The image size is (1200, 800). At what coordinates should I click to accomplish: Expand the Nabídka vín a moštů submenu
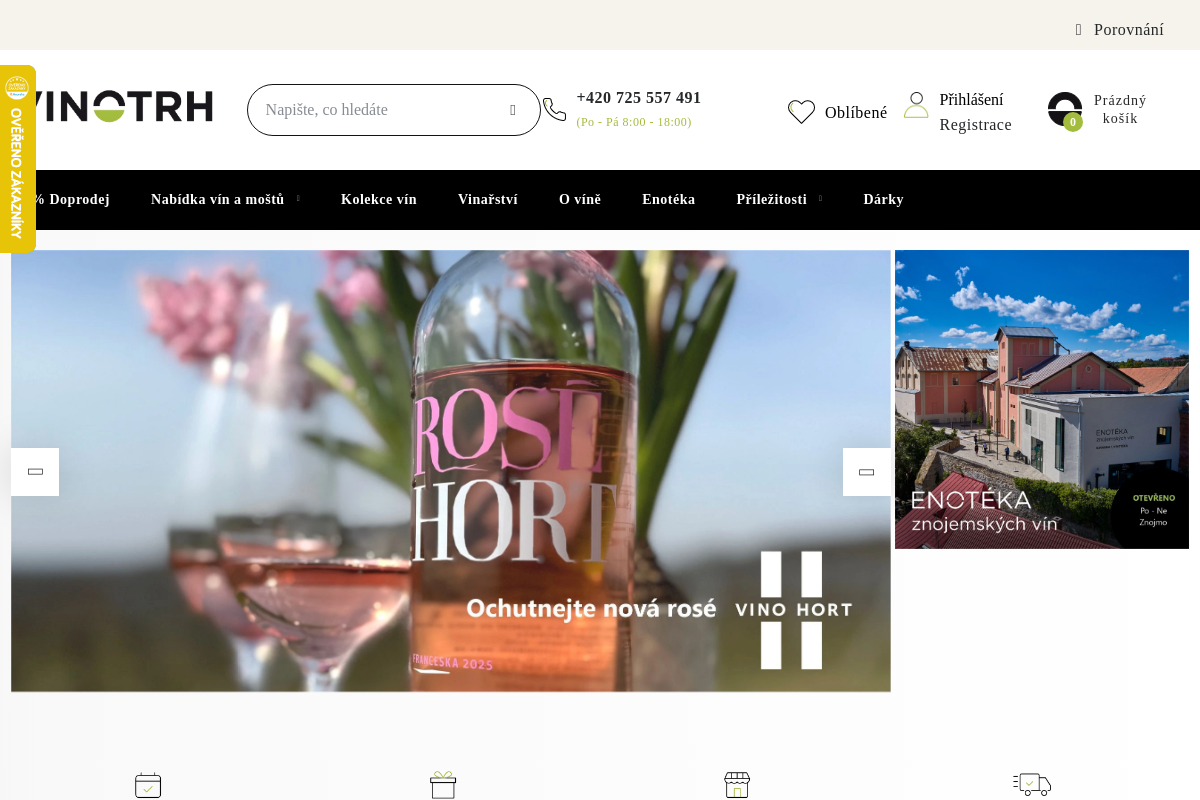pyautogui.click(x=298, y=199)
